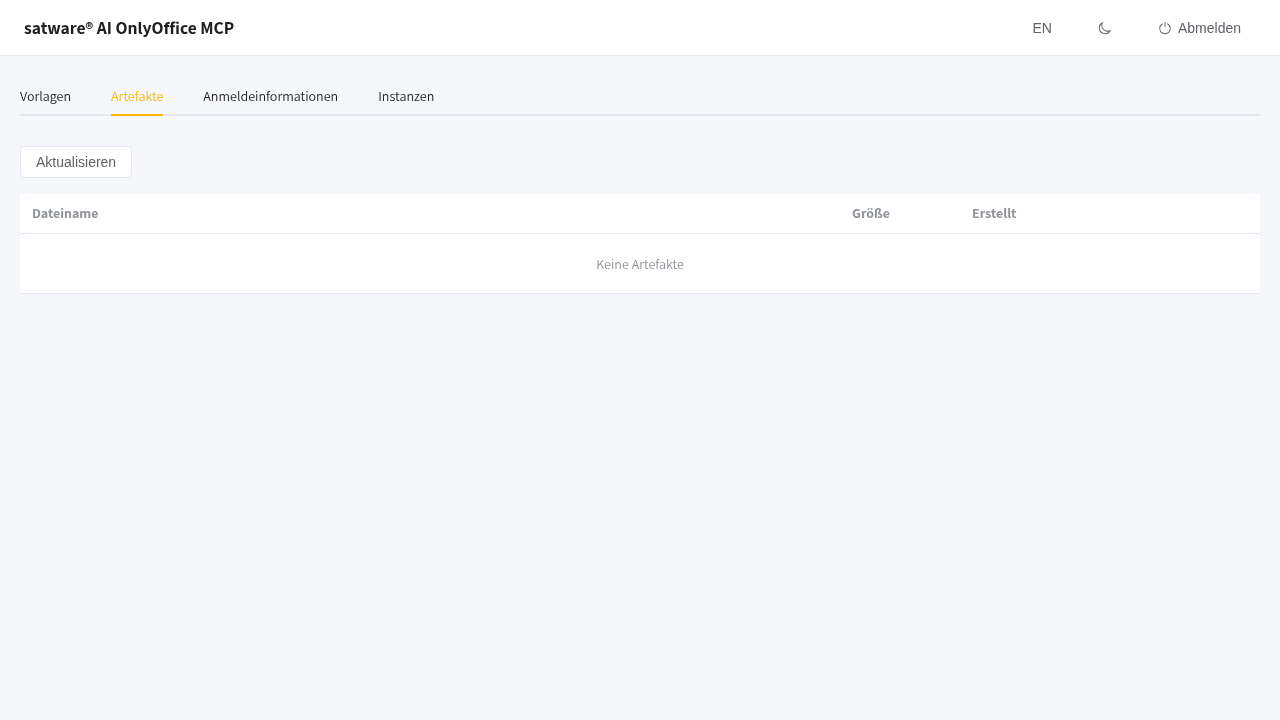1280x720 pixels.
Task: Click the power icon beside Abmelden
Action: click(1165, 28)
